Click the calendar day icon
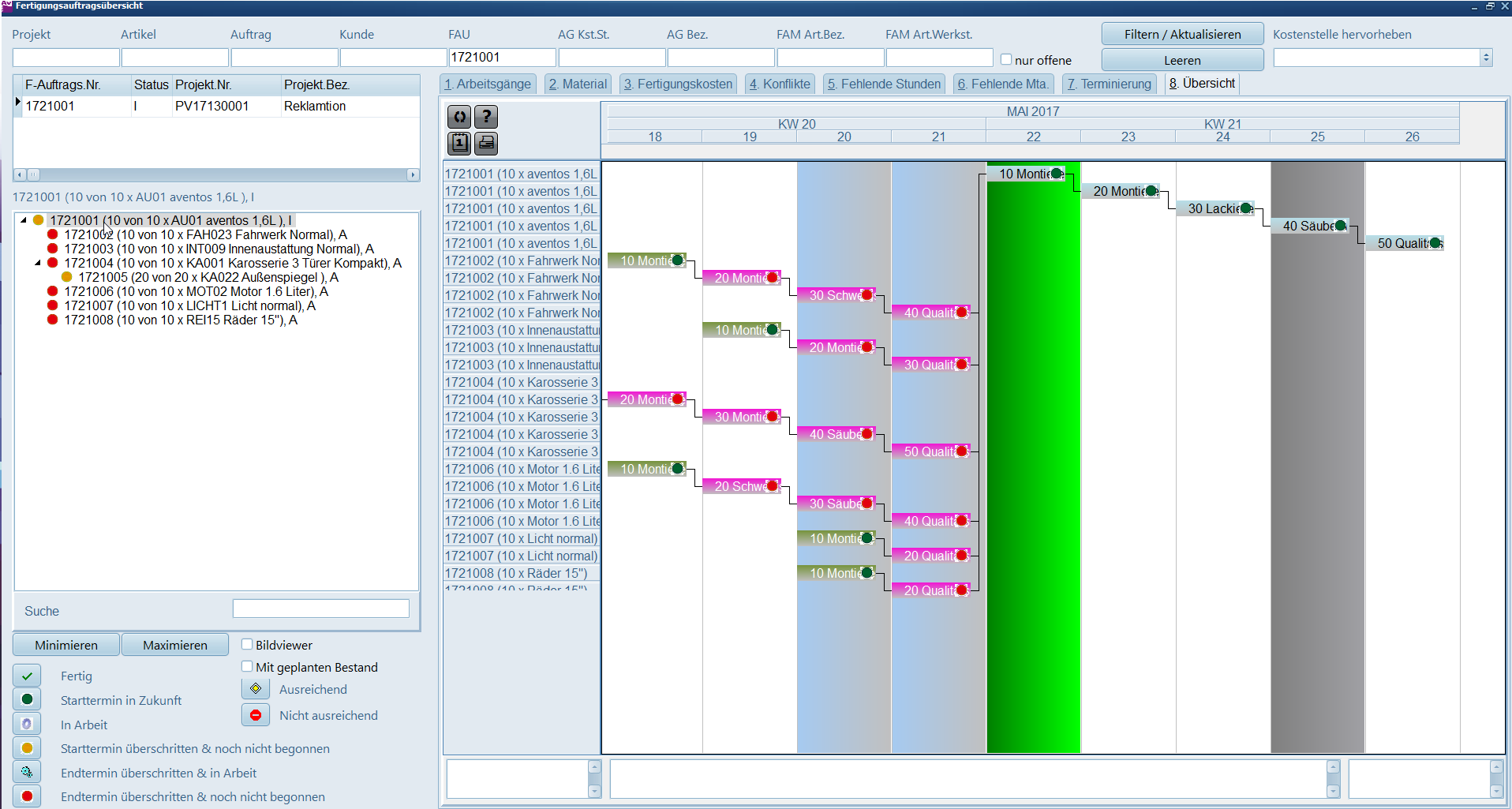The width and height of the screenshot is (1512, 809). tap(459, 143)
